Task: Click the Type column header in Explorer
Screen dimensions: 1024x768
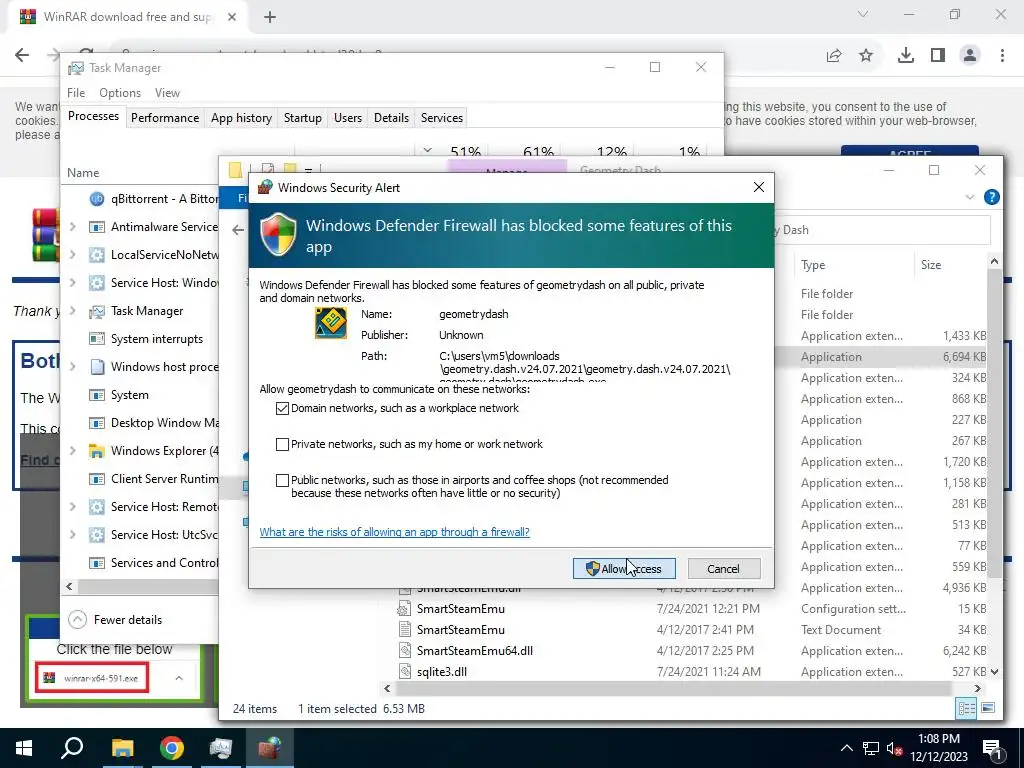Action: coord(813,265)
